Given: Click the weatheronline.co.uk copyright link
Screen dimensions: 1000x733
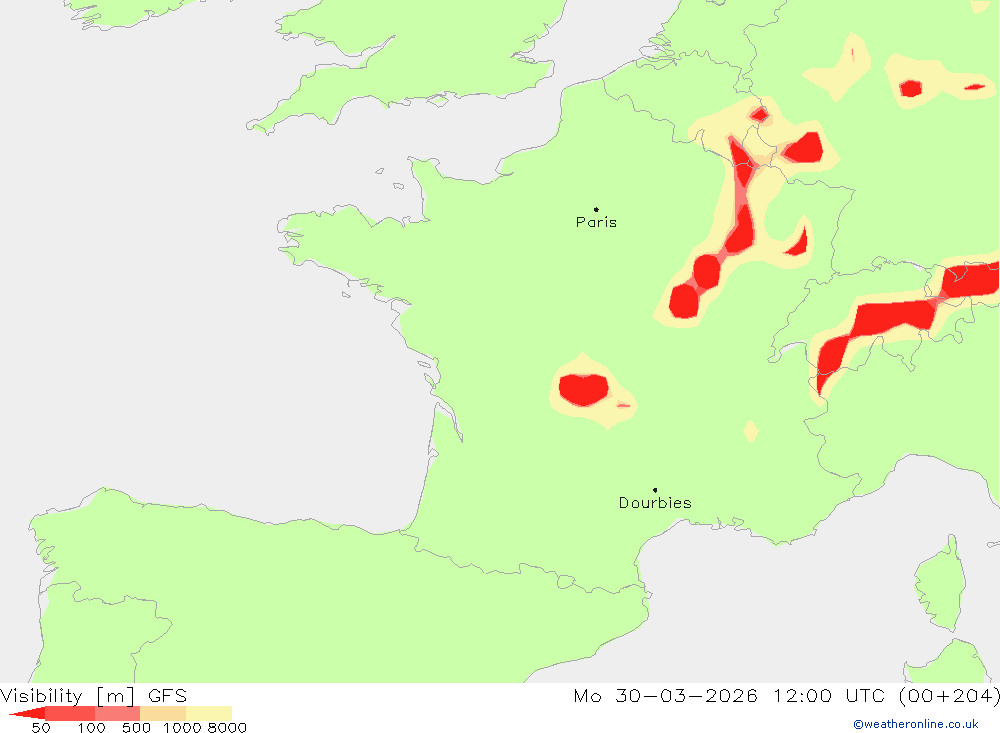Looking at the screenshot, I should click(916, 724).
